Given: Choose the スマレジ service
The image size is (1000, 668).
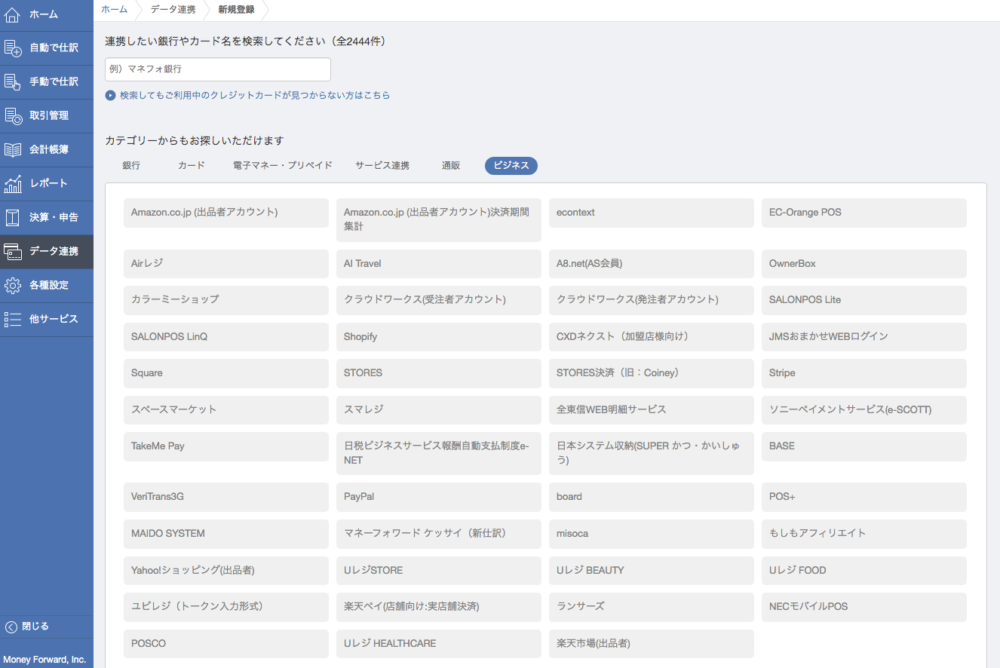Looking at the screenshot, I should [x=439, y=410].
